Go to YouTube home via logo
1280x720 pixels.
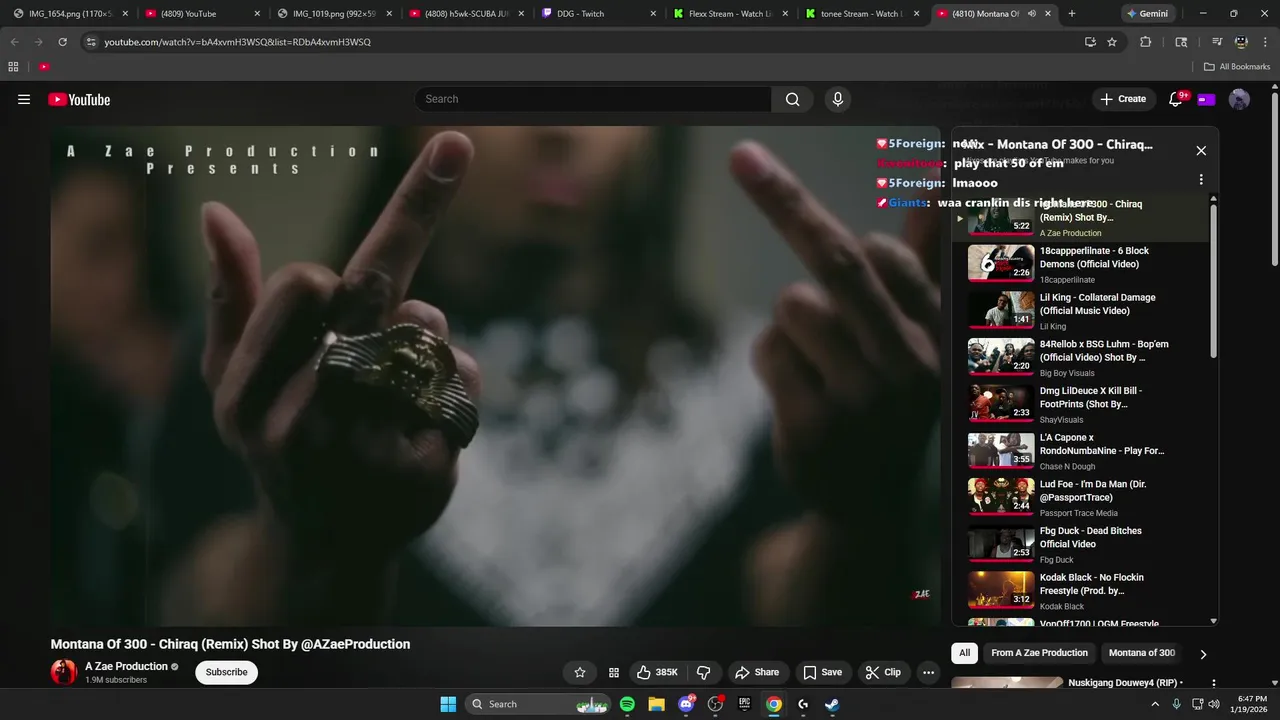pyautogui.click(x=79, y=99)
